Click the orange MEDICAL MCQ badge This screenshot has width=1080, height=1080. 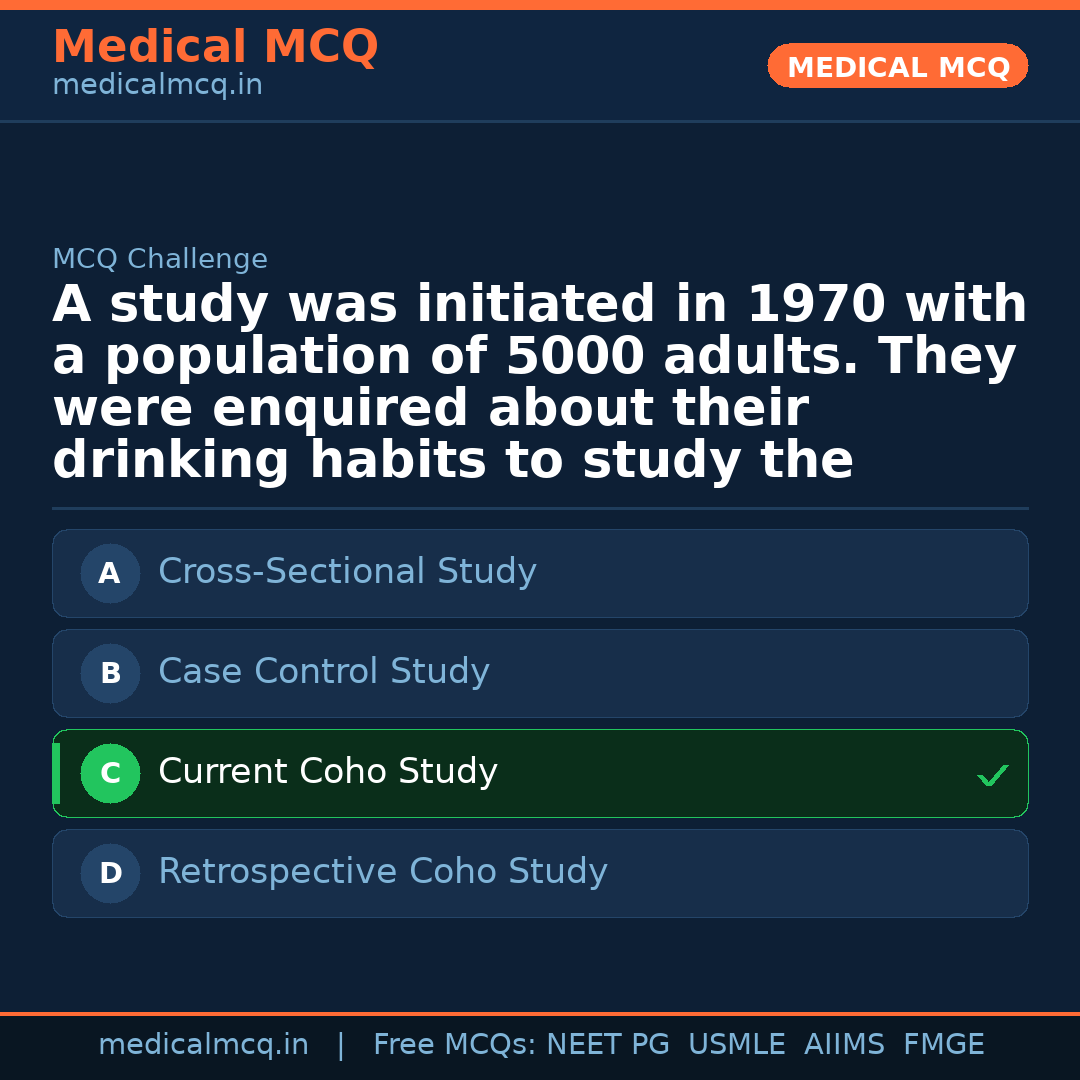[897, 67]
